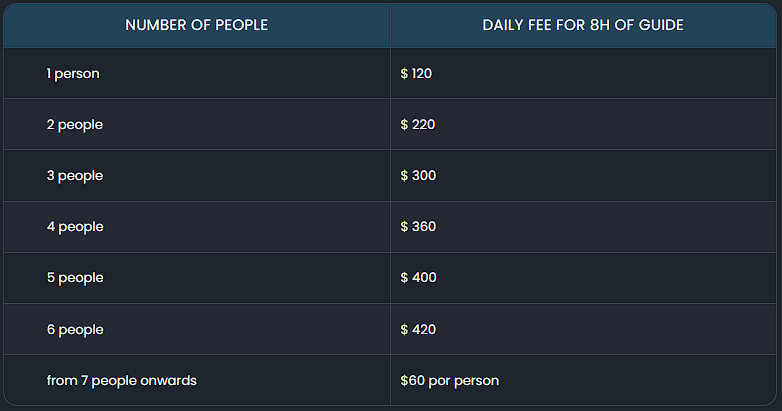Click the $ 220 fee value
The image size is (782, 411).
tap(417, 124)
